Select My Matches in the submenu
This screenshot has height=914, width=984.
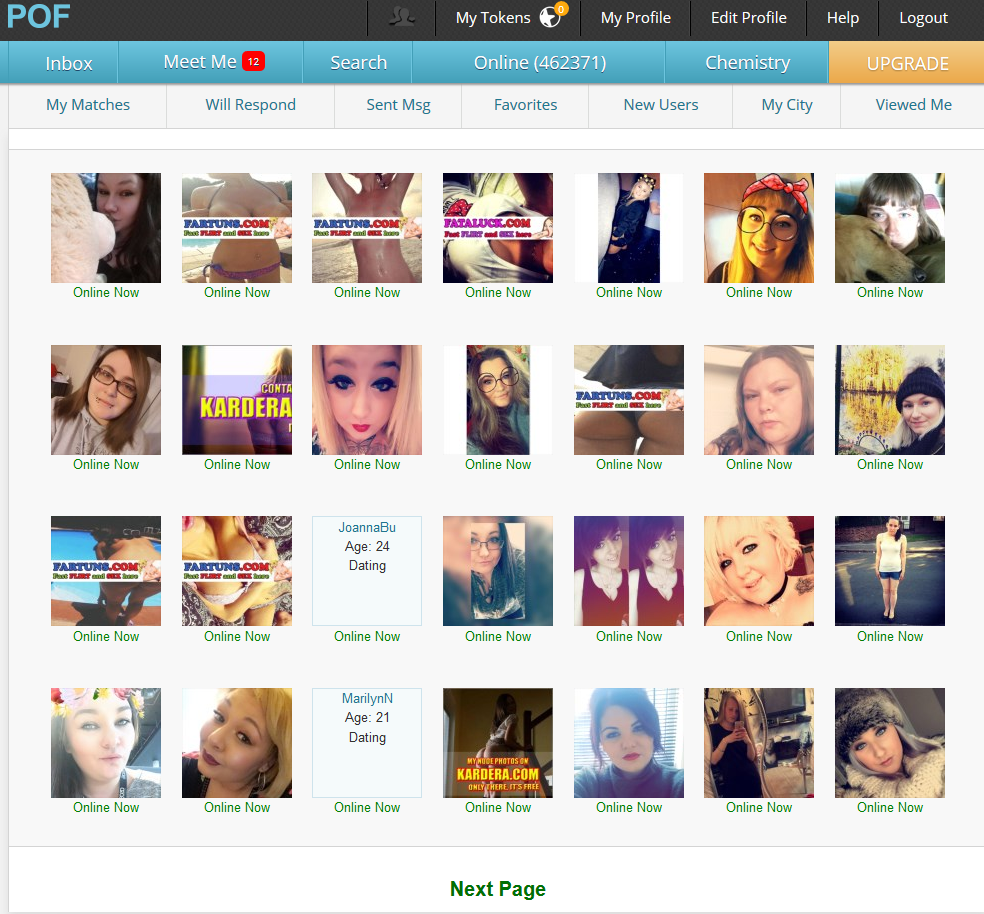pyautogui.click(x=88, y=105)
